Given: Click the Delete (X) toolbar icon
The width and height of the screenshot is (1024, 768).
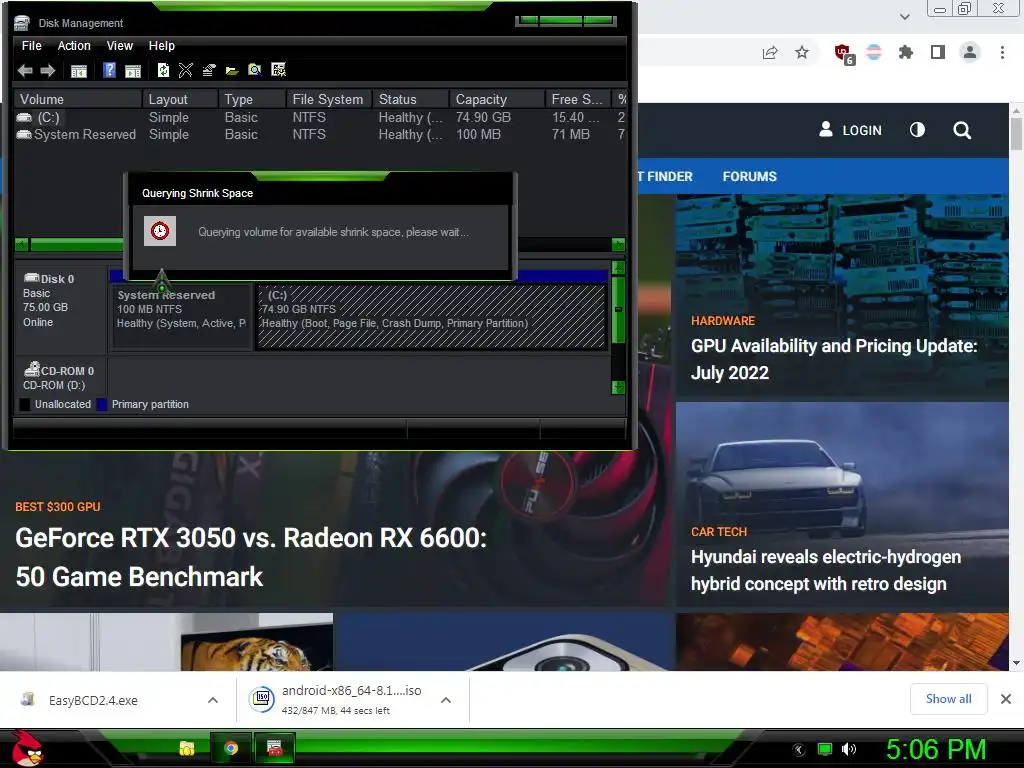Looking at the screenshot, I should point(185,70).
